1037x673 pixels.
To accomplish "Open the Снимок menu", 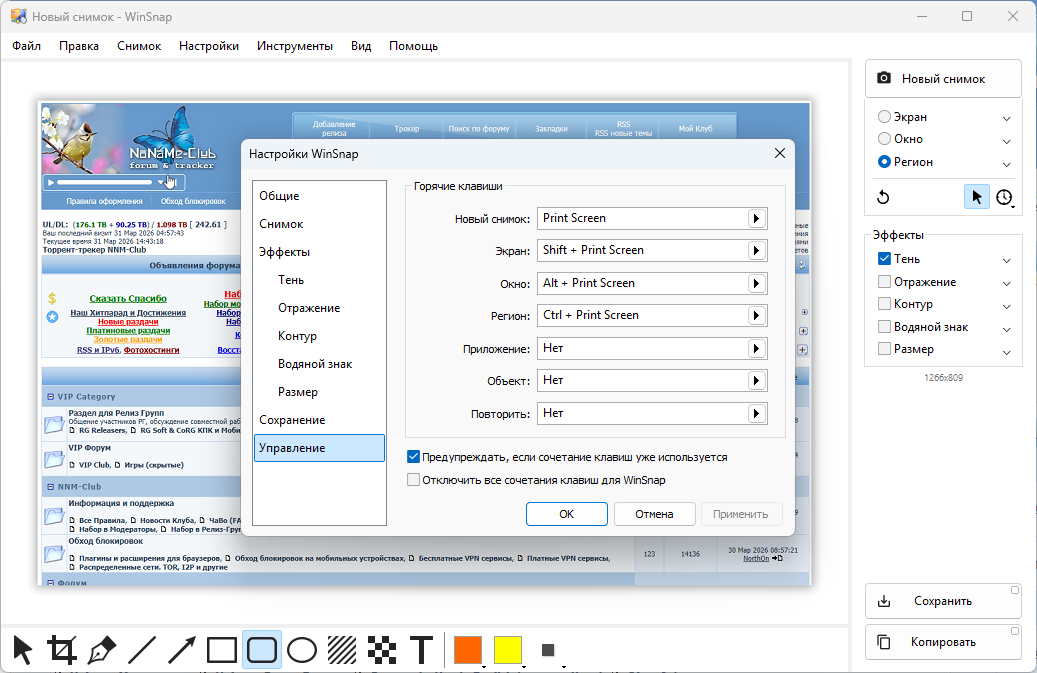I will [139, 46].
